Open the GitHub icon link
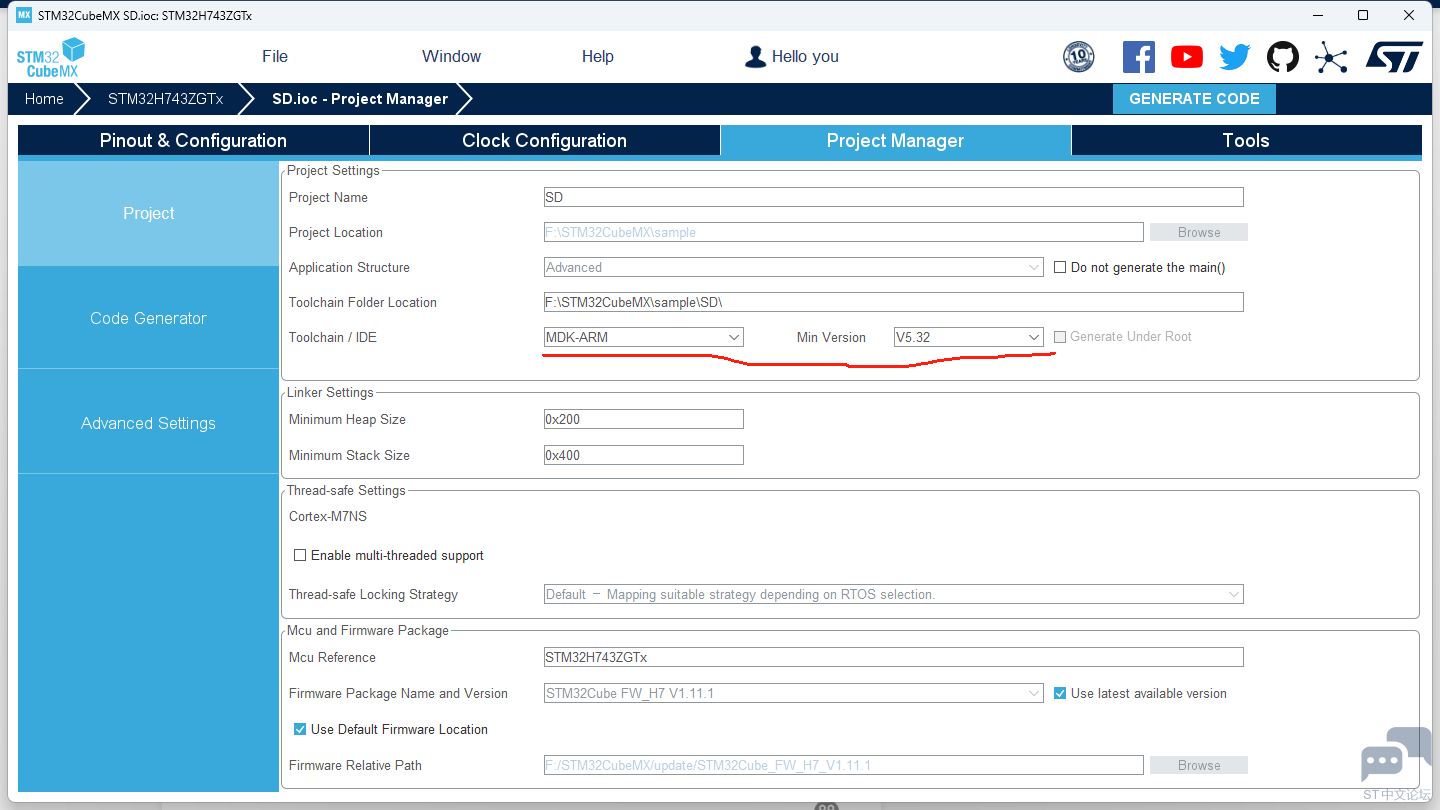Screen dimensions: 1440x810 [1283, 57]
